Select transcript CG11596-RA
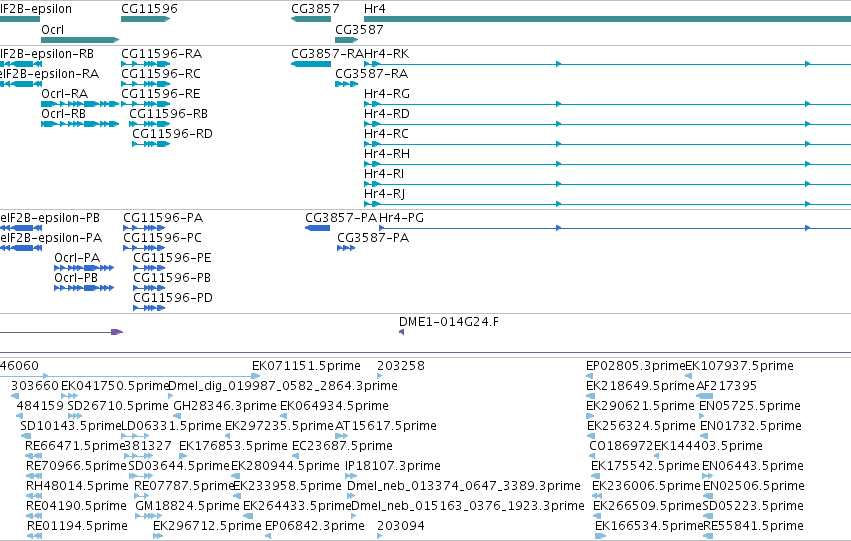 (x=162, y=54)
